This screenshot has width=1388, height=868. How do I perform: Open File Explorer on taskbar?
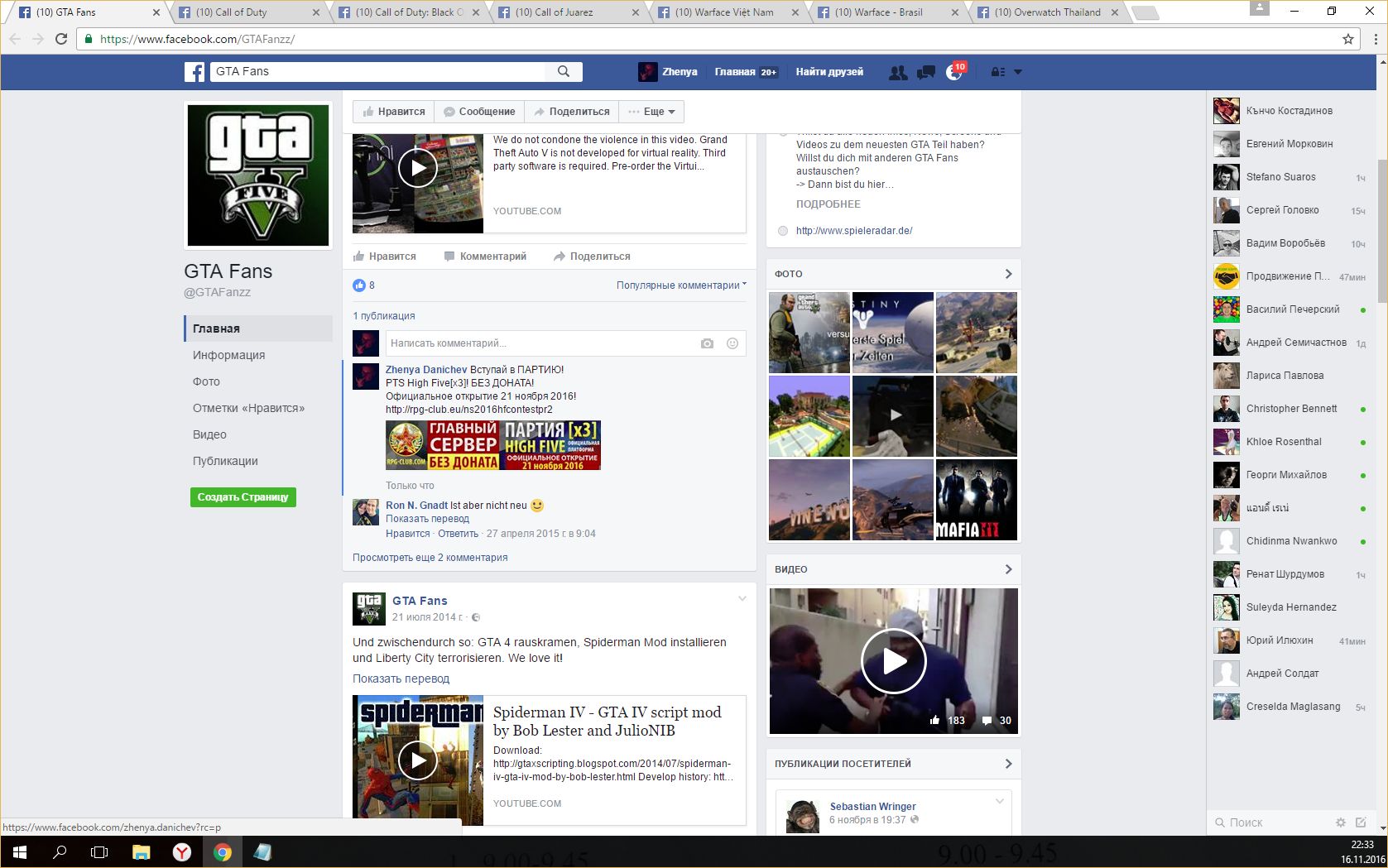pyautogui.click(x=142, y=852)
